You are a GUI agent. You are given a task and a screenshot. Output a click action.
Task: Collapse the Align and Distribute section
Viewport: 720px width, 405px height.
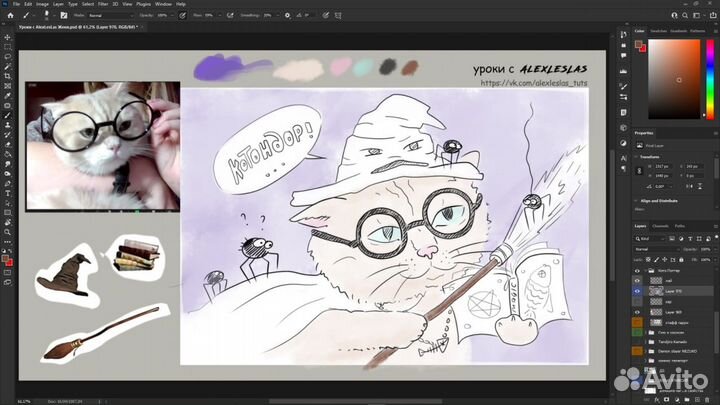[x=636, y=201]
